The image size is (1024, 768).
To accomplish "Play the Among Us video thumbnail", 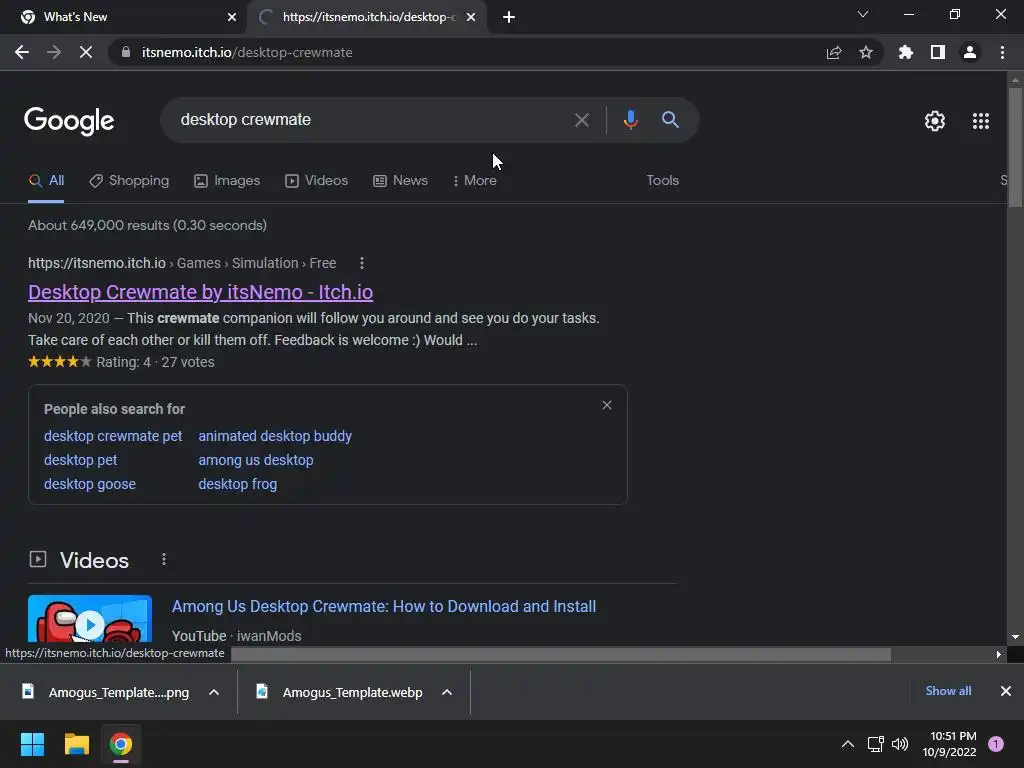I will tap(90, 620).
